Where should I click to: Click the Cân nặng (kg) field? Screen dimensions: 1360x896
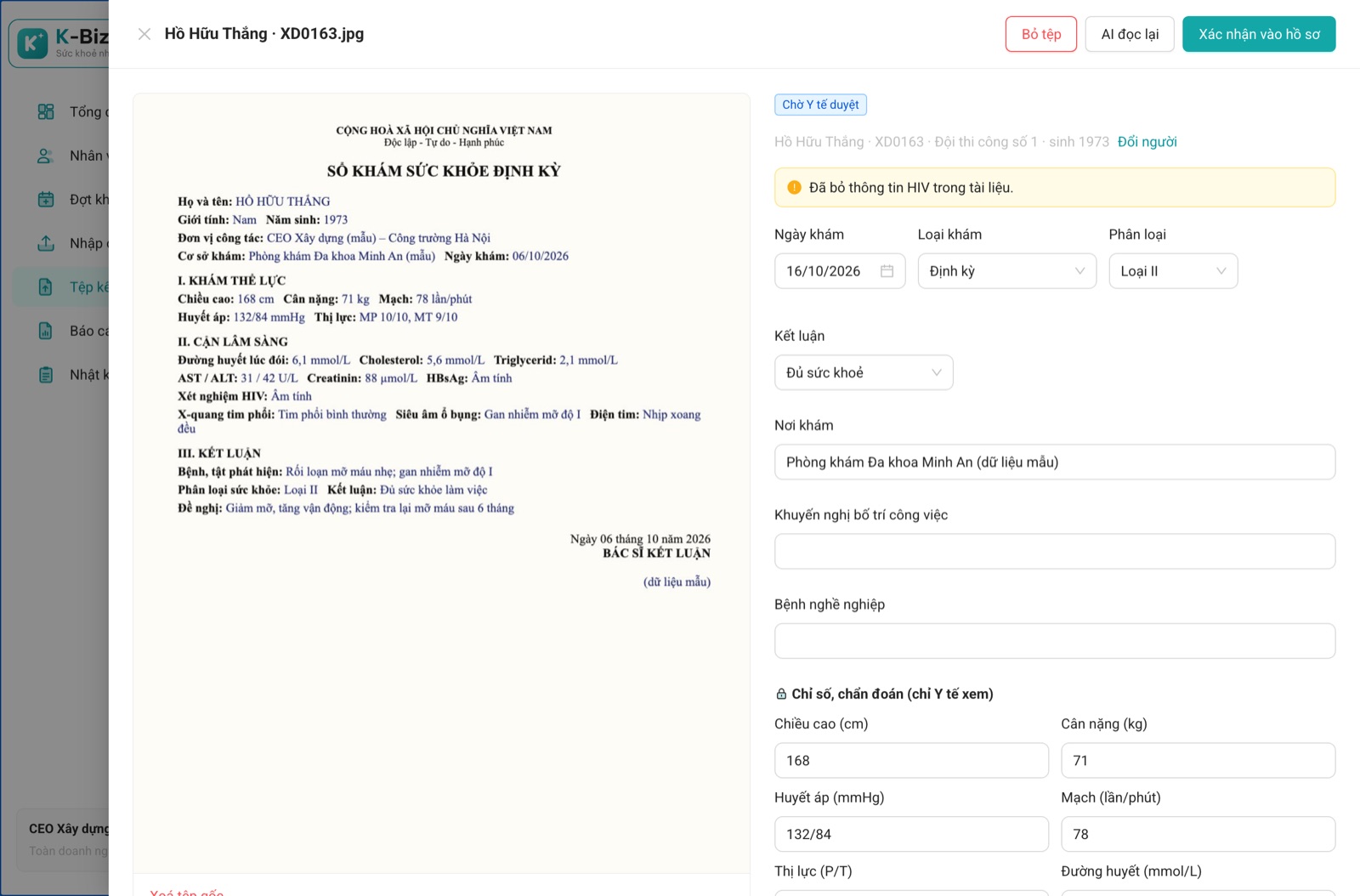click(x=1198, y=761)
